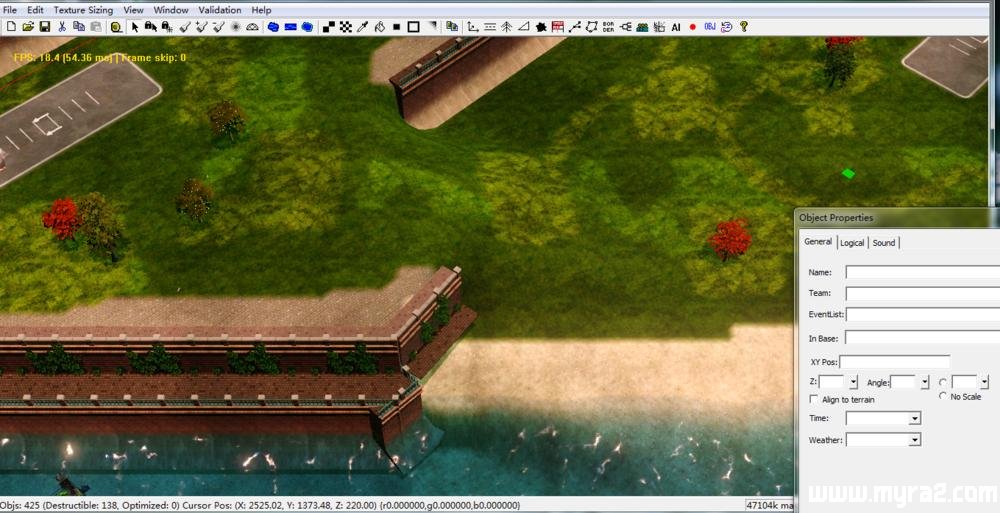Viewport: 1000px width, 513px height.
Task: Click the red record dot icon
Action: pos(692,27)
